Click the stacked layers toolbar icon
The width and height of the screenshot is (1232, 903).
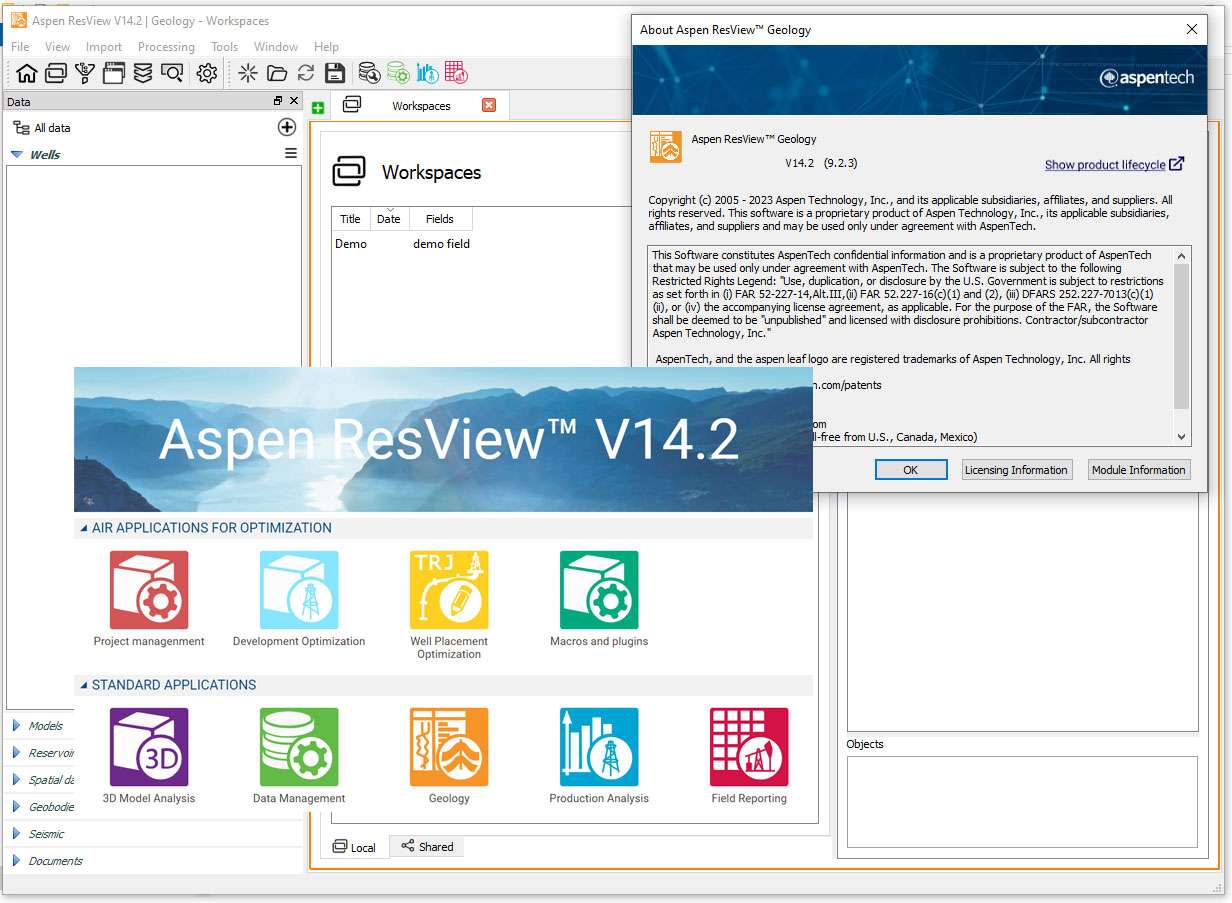(143, 73)
